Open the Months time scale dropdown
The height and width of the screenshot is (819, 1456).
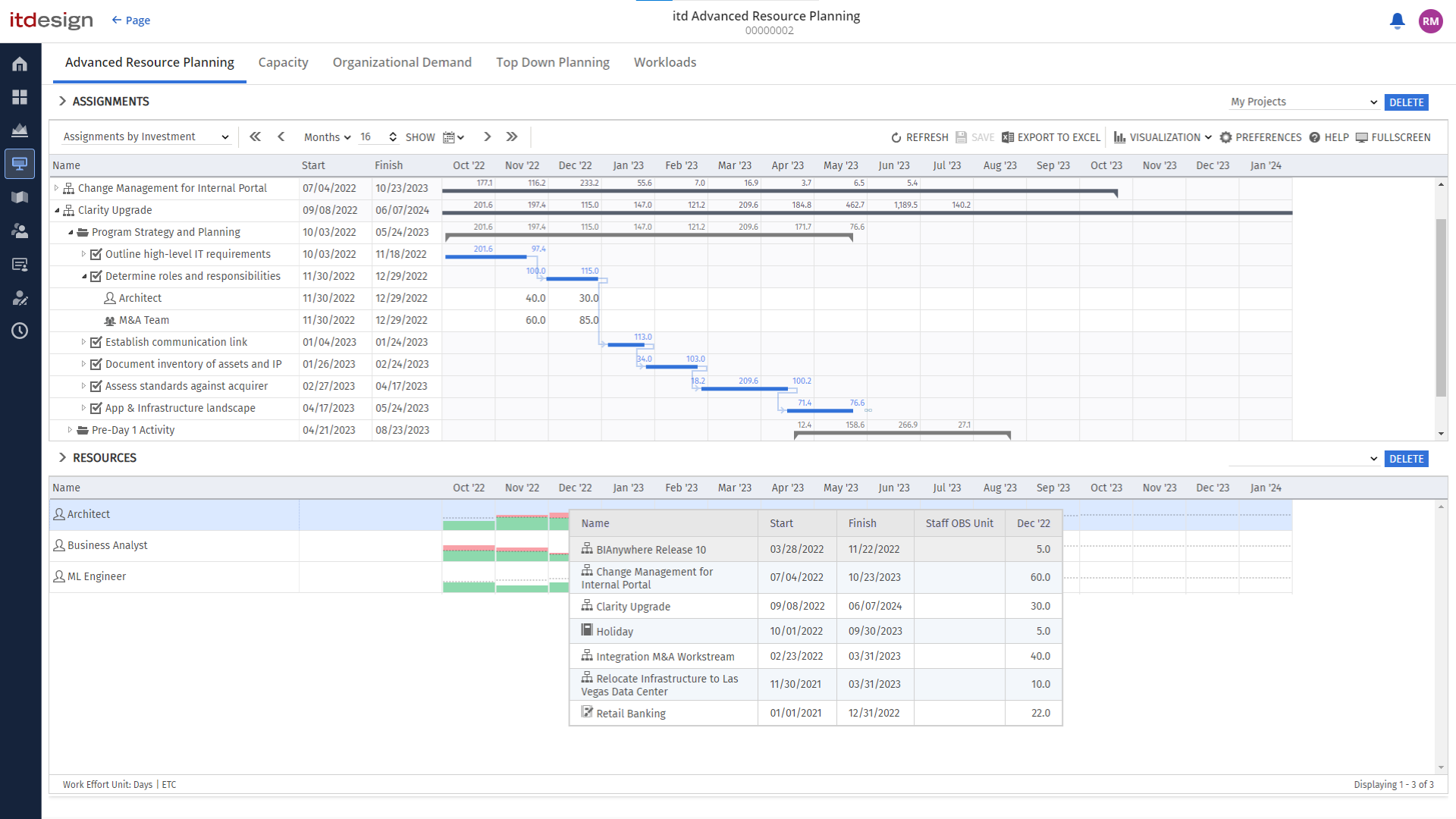[x=327, y=137]
